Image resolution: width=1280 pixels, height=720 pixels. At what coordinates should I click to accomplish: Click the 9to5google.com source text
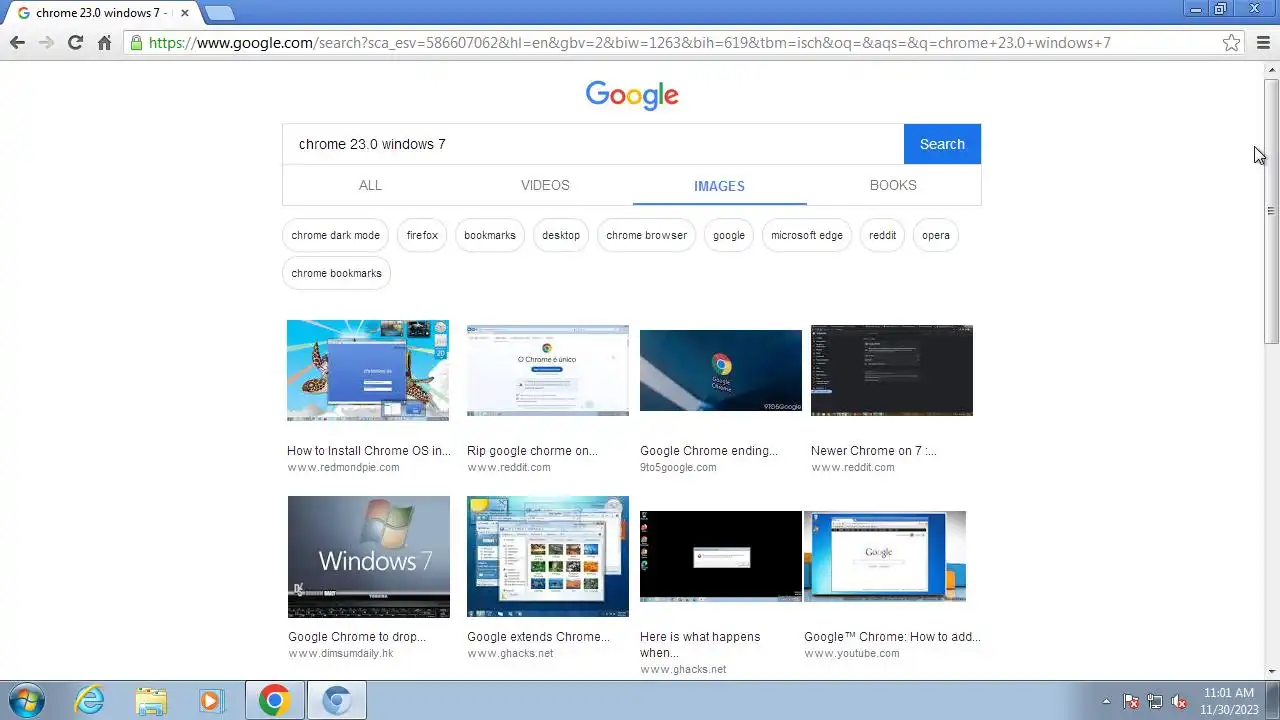678,467
